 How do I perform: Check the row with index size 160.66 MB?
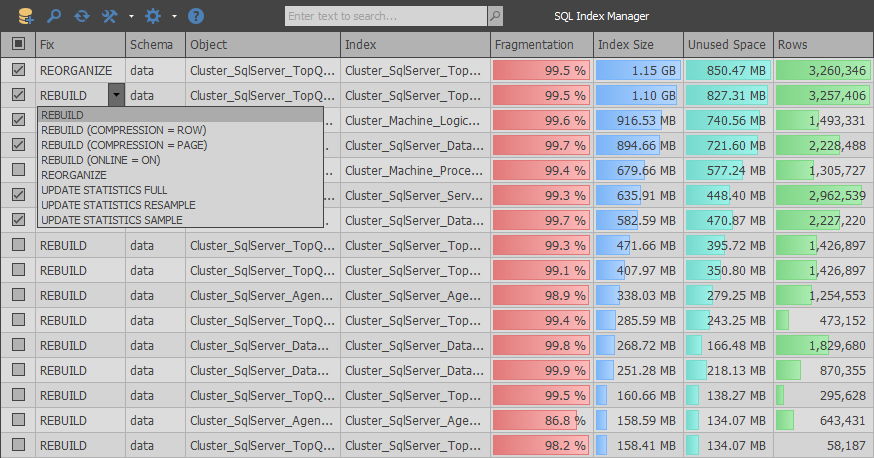pyautogui.click(x=18, y=394)
